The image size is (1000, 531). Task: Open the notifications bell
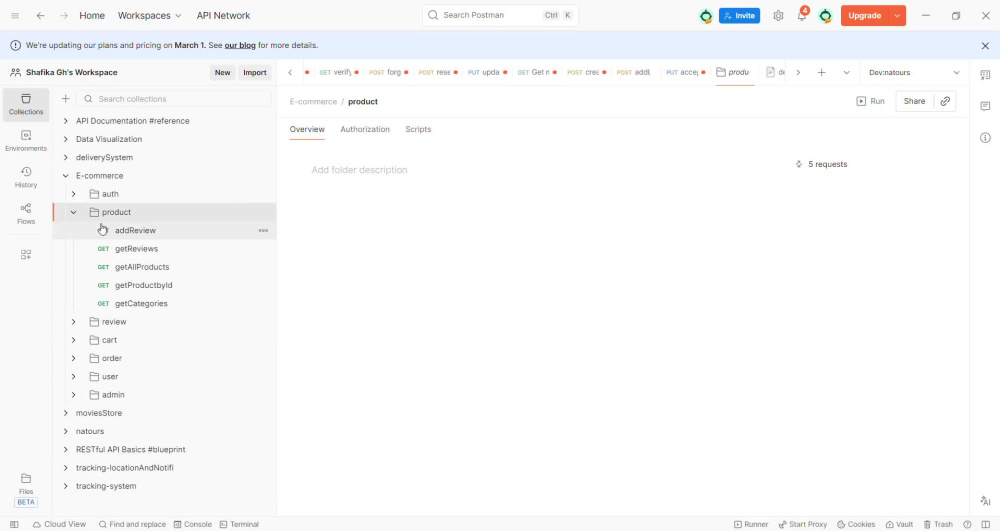[x=802, y=15]
